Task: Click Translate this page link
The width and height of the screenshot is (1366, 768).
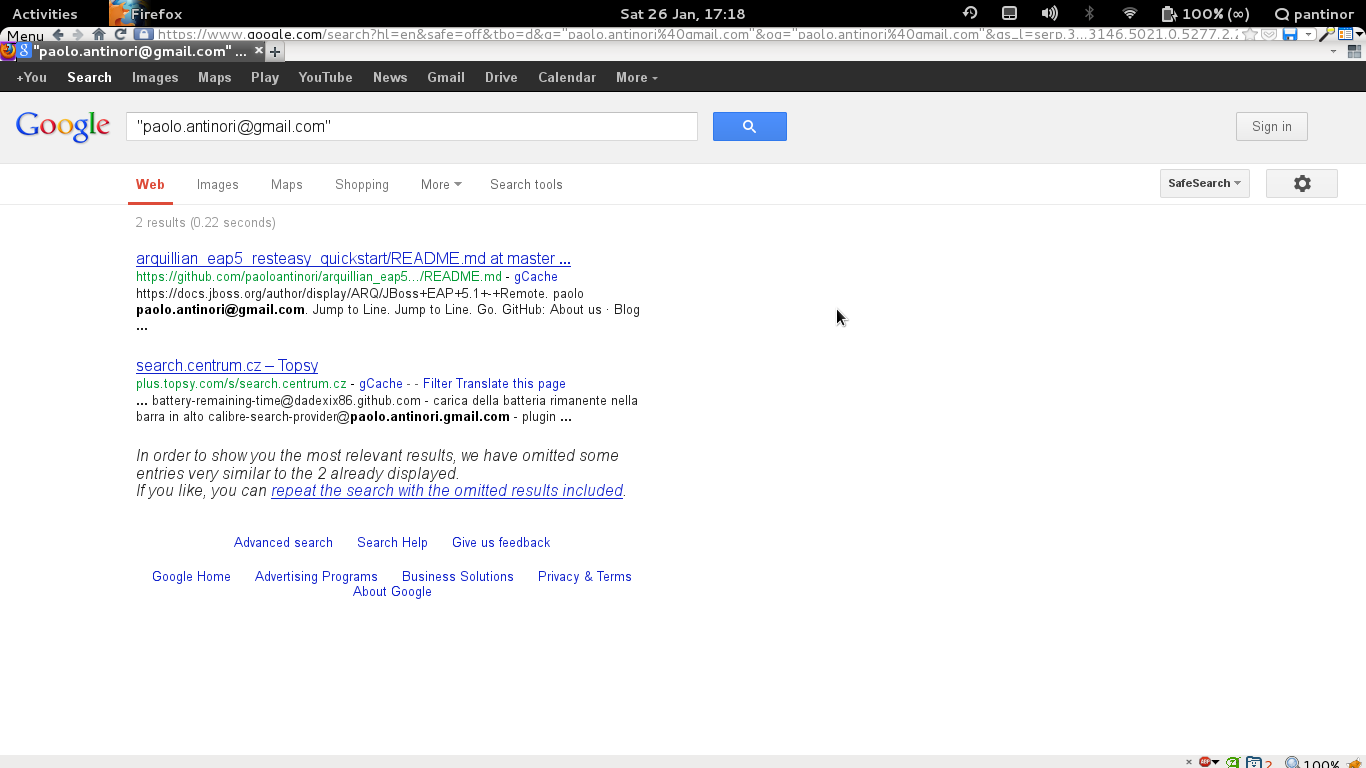Action: [510, 383]
